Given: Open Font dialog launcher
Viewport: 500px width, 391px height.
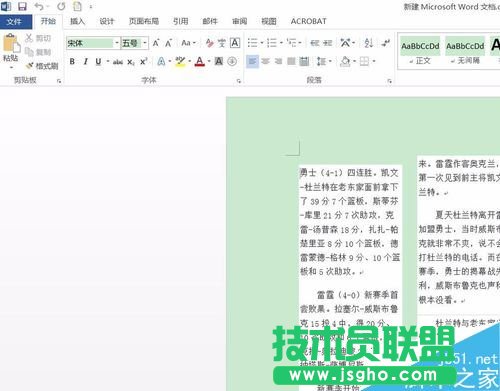Looking at the screenshot, I should click(x=239, y=81).
